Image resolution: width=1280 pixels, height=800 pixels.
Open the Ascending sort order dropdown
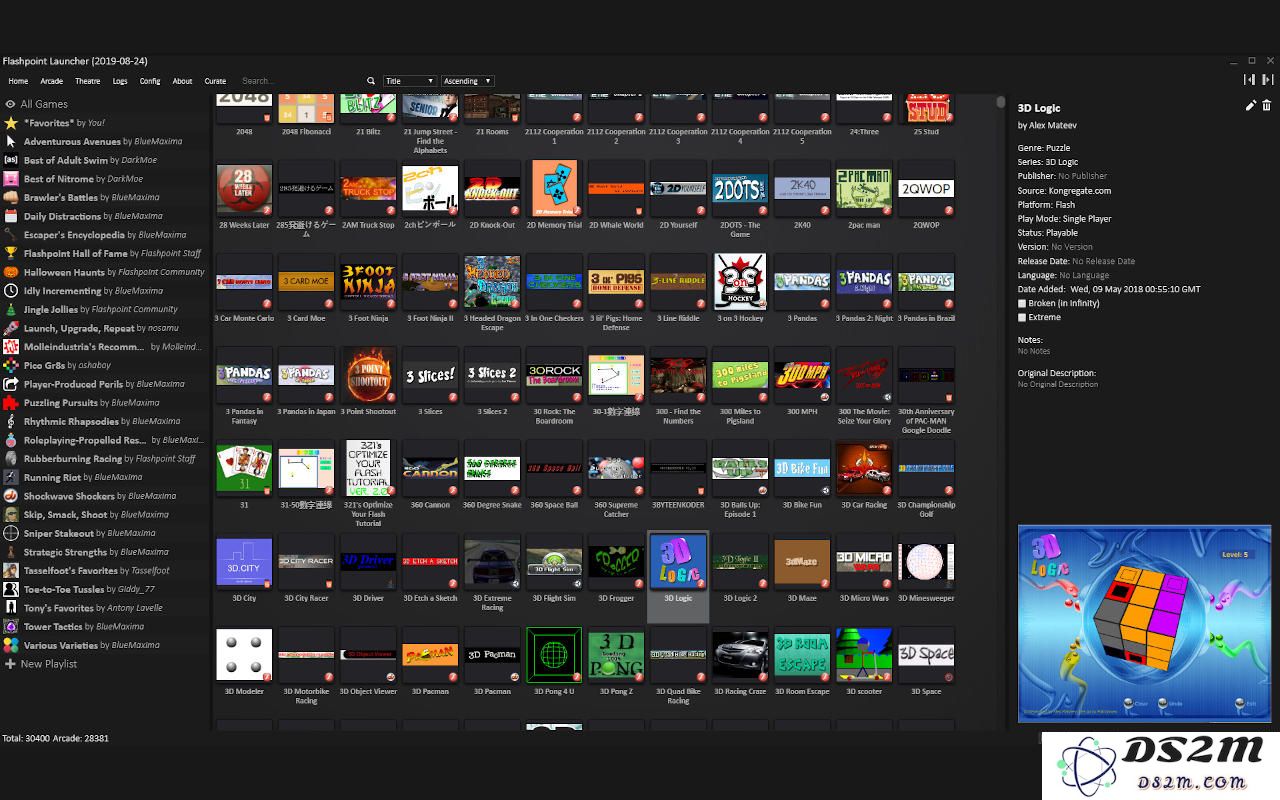click(467, 81)
